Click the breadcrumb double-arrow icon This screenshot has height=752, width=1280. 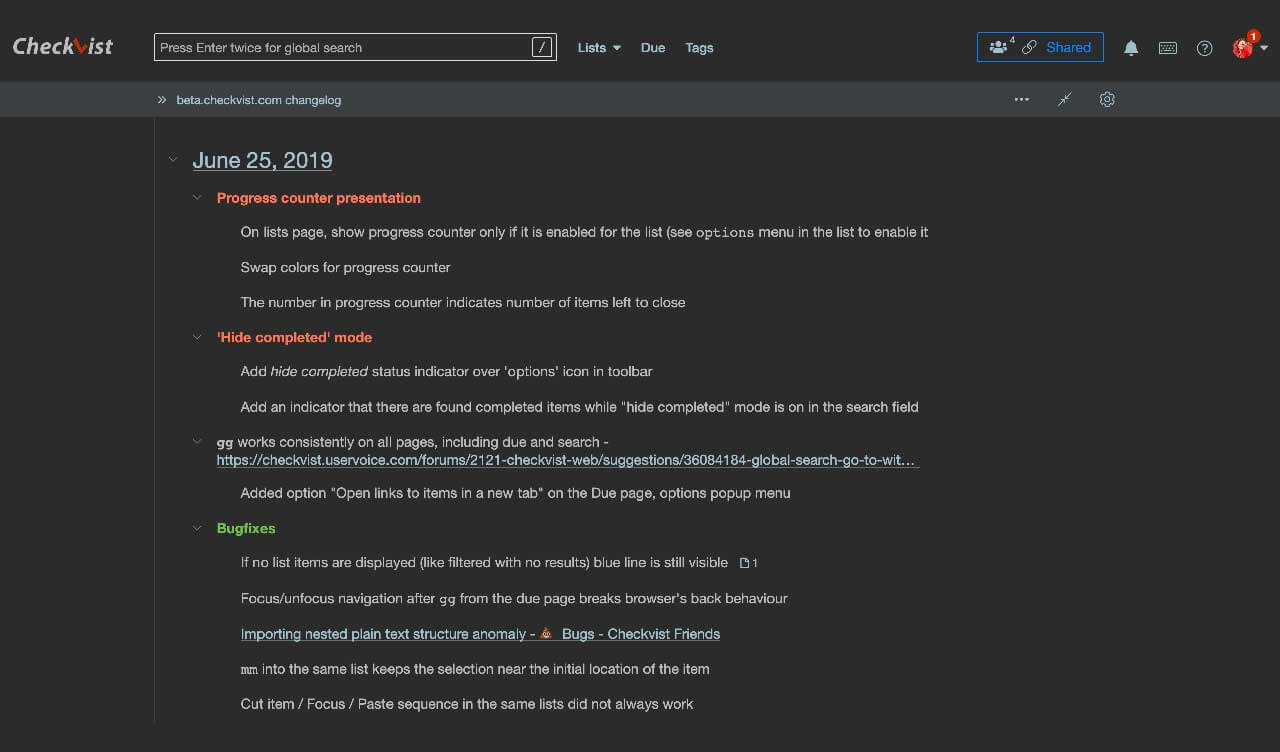coord(162,100)
